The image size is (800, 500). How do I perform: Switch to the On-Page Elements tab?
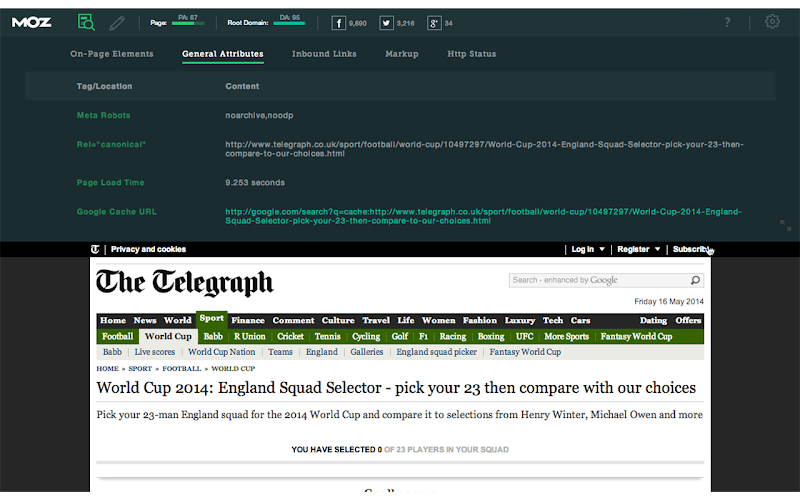[x=112, y=54]
